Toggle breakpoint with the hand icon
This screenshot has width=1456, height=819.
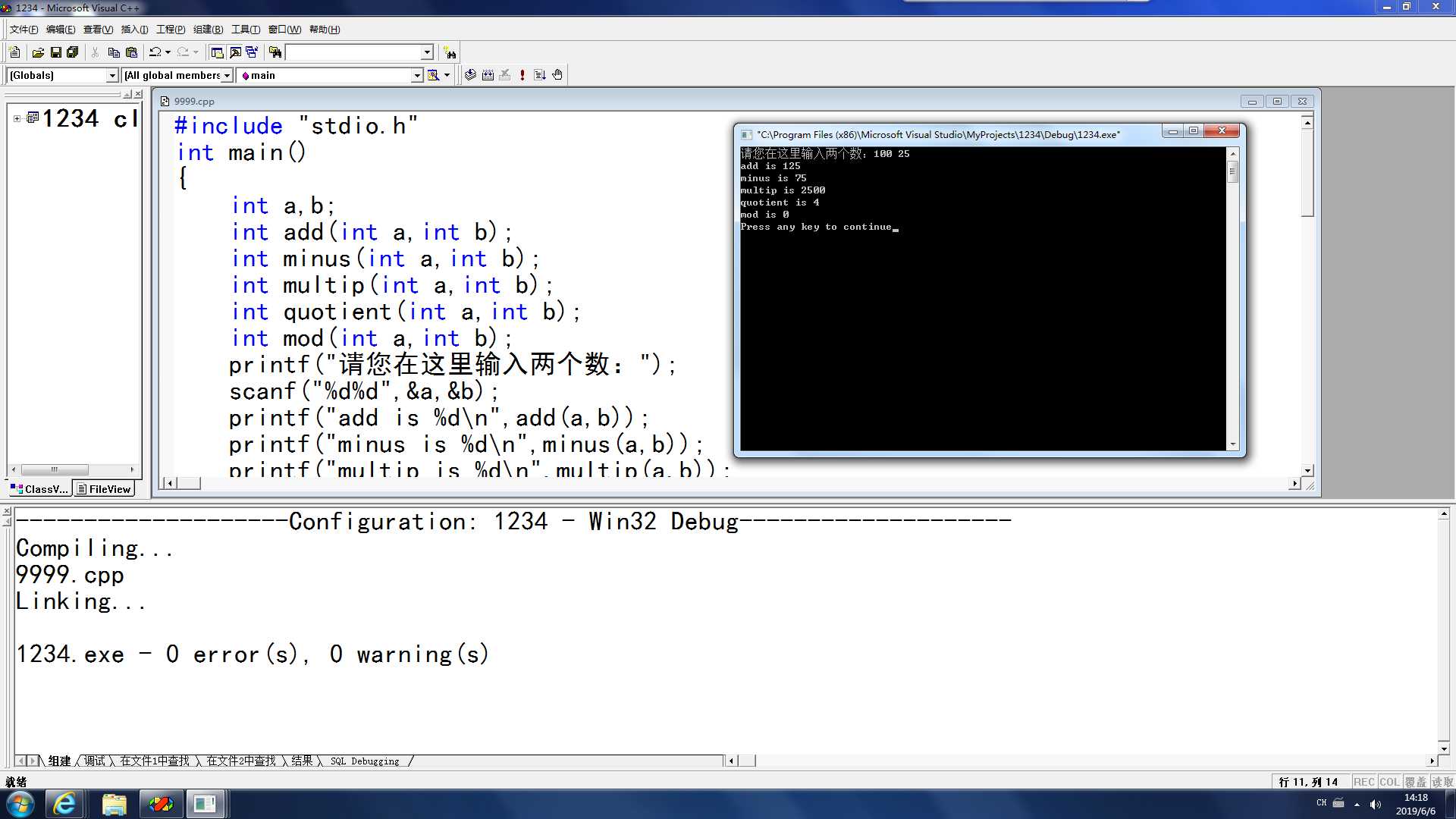coord(557,75)
